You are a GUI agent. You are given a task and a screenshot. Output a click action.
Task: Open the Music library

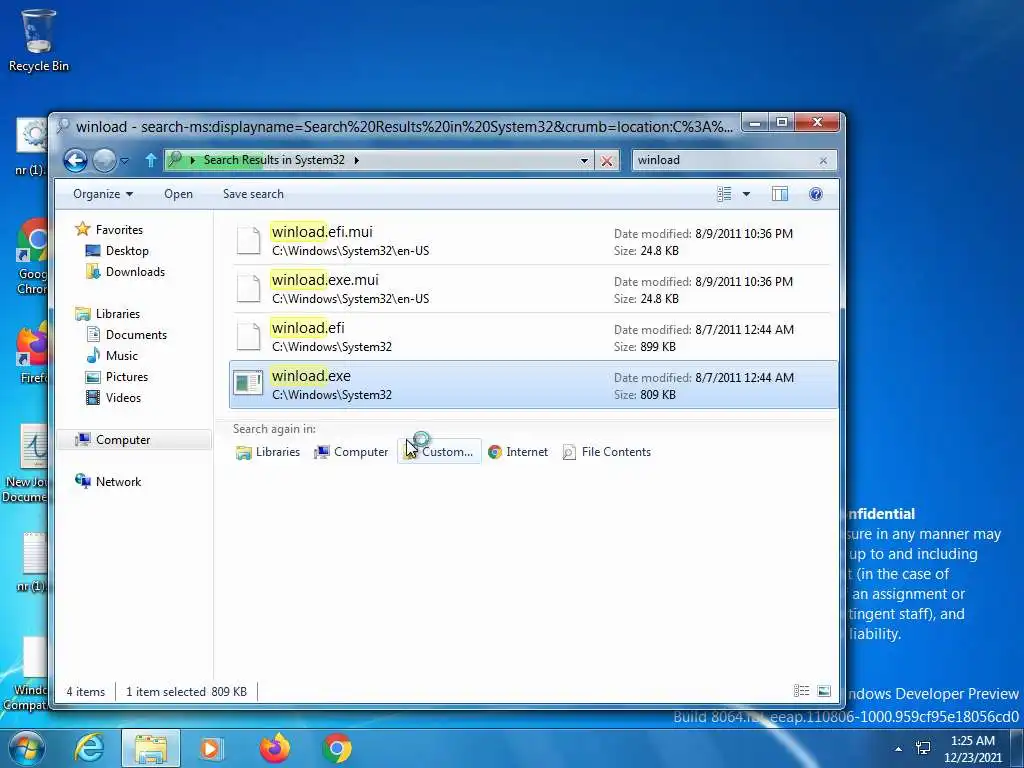(121, 356)
